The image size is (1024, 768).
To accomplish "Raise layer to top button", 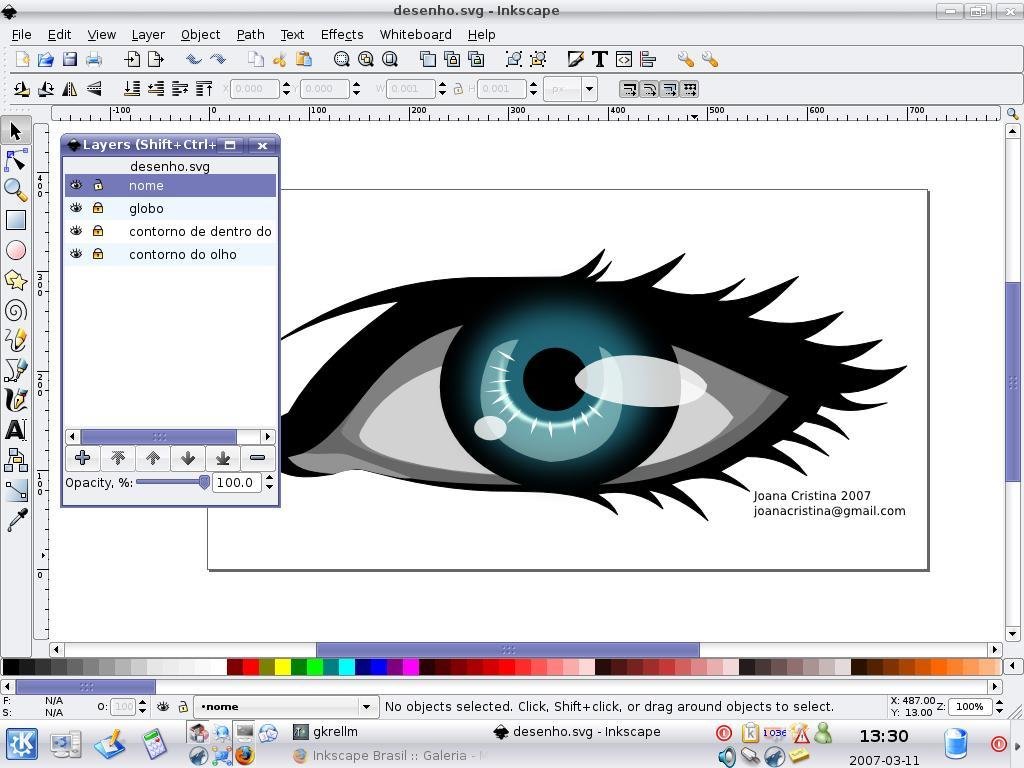I will point(118,458).
